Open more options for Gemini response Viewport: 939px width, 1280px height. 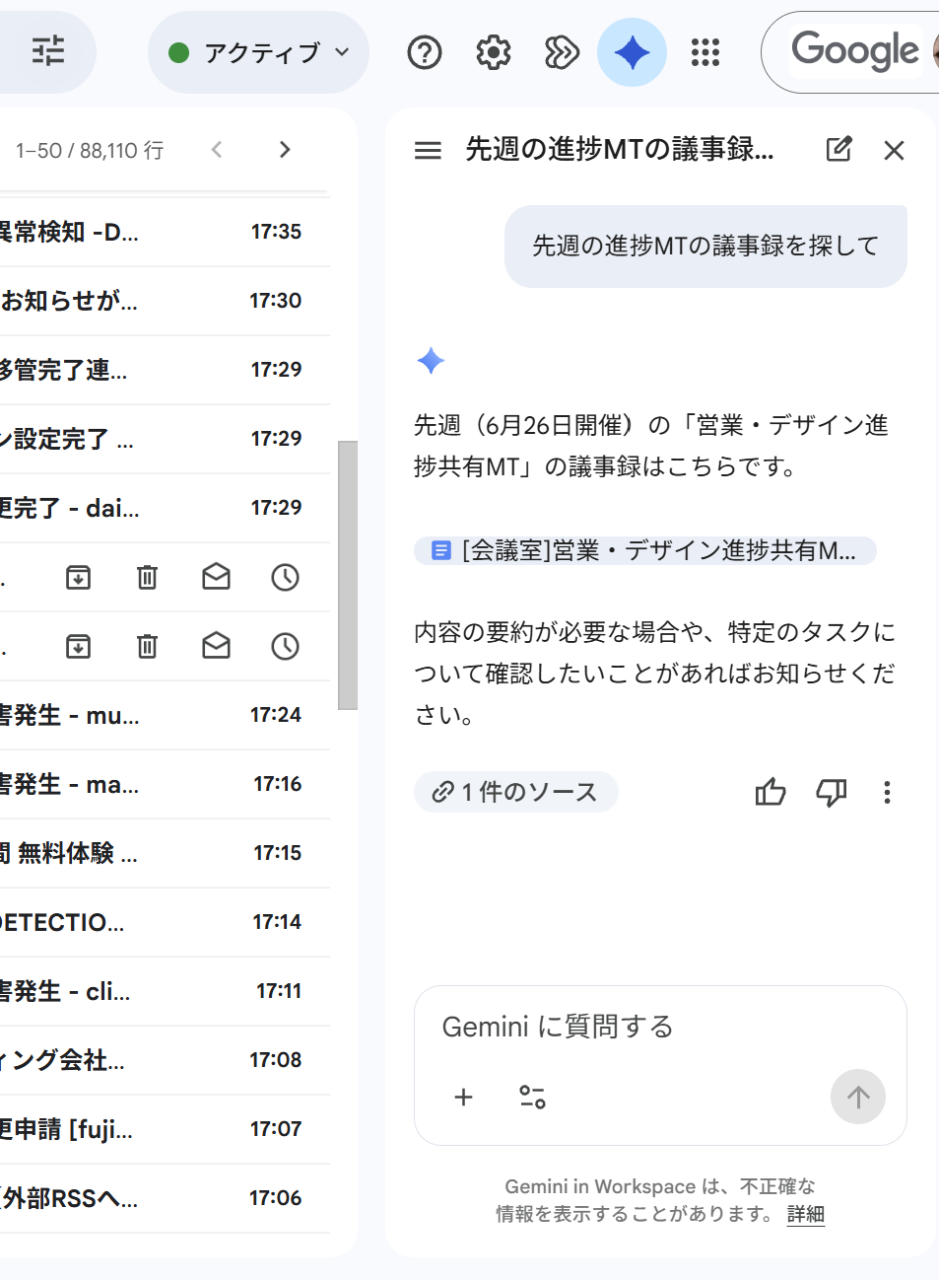pyautogui.click(x=887, y=793)
